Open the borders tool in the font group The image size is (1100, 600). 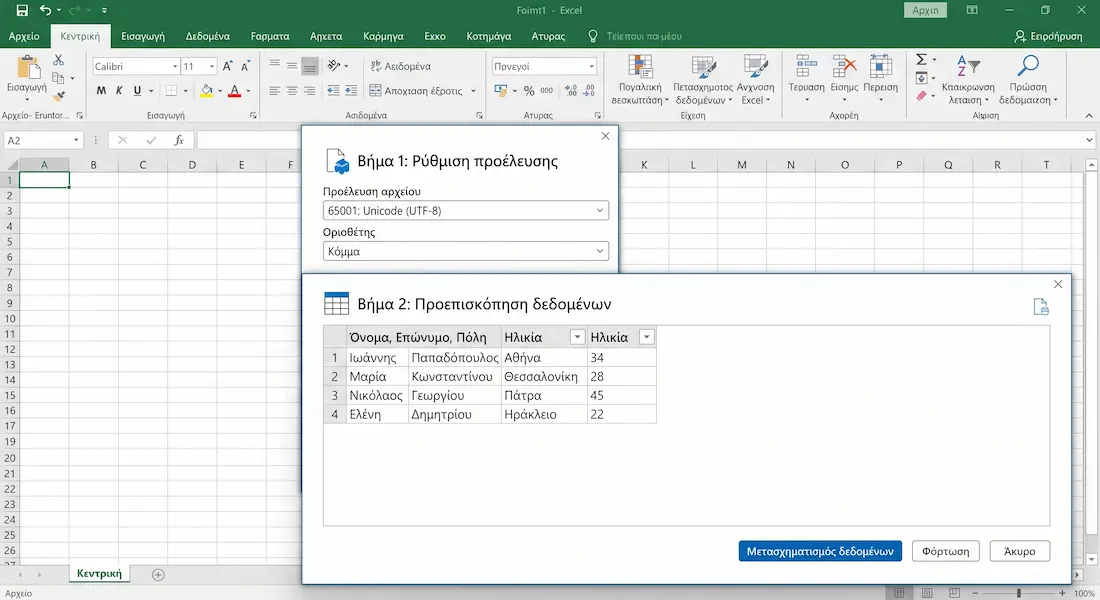point(171,91)
